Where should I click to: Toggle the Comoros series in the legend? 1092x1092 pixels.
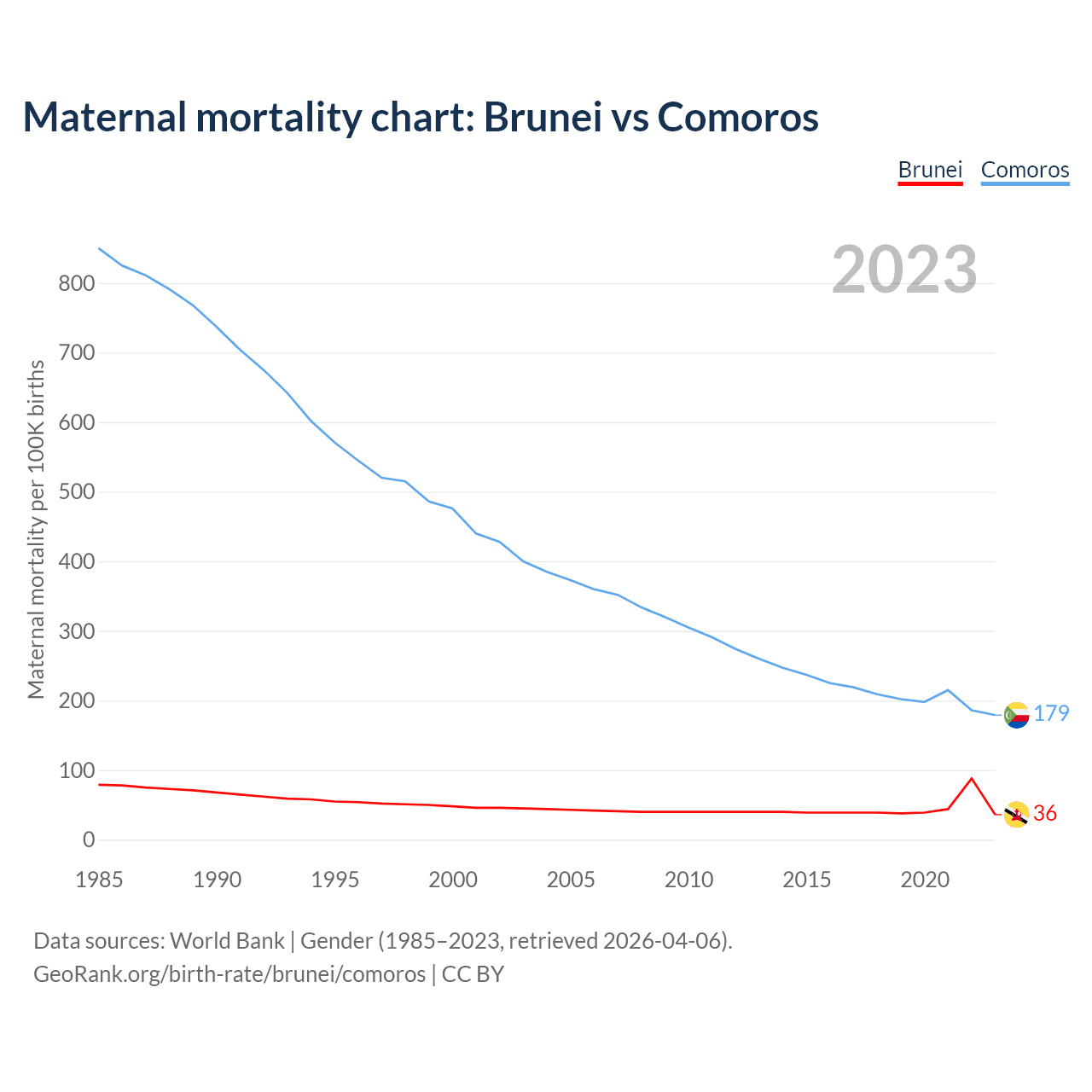tap(1025, 170)
